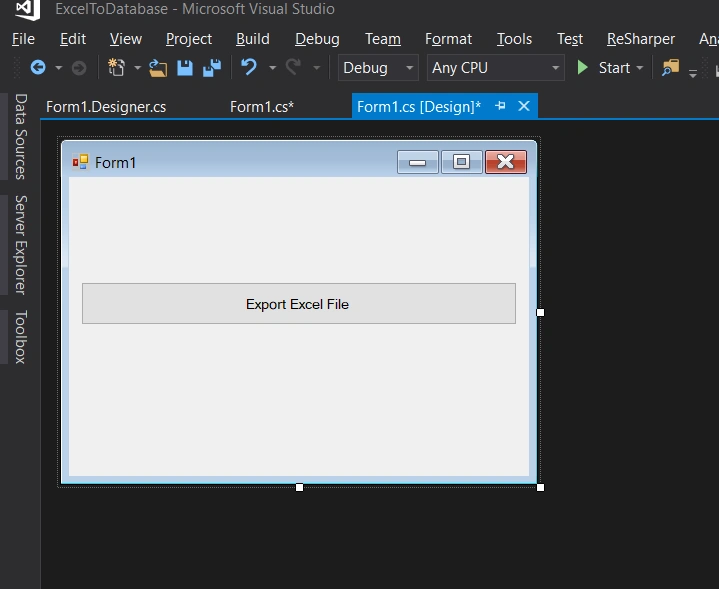This screenshot has height=589, width=719.
Task: Click the Navigate Backward arrow icon
Action: pyautogui.click(x=38, y=68)
